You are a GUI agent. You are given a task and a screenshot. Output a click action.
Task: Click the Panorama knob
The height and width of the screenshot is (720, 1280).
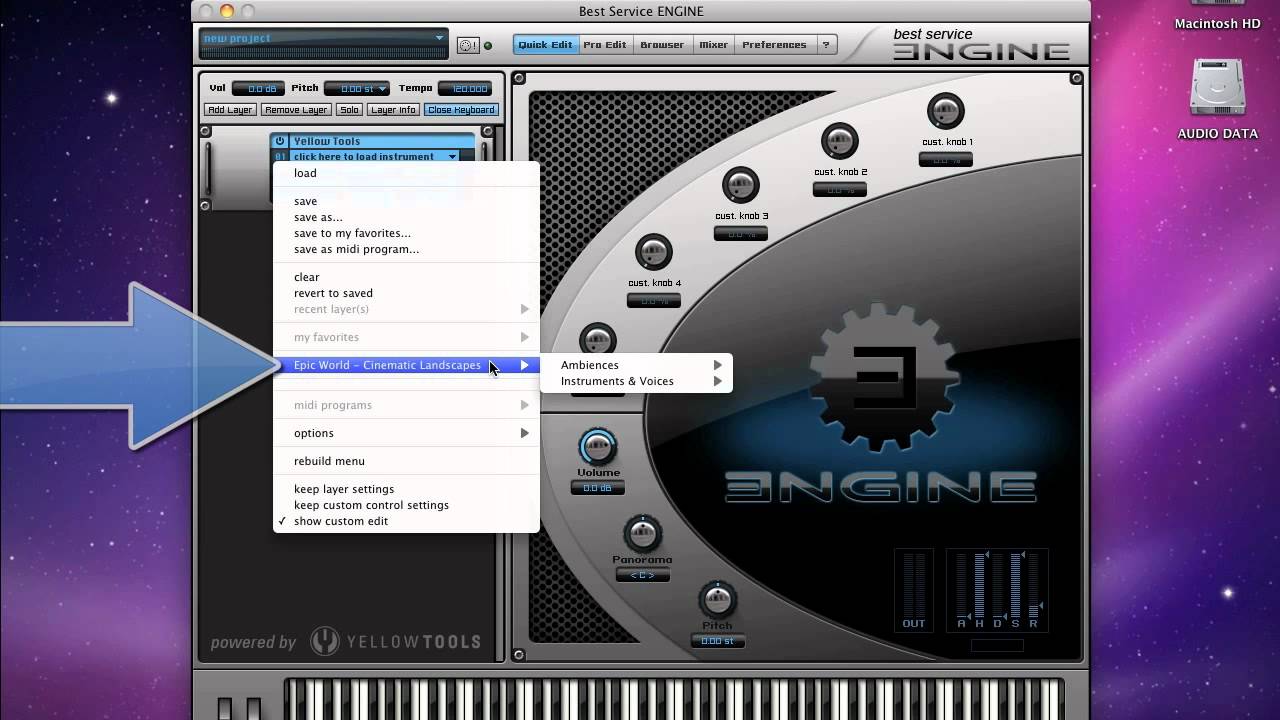point(642,534)
